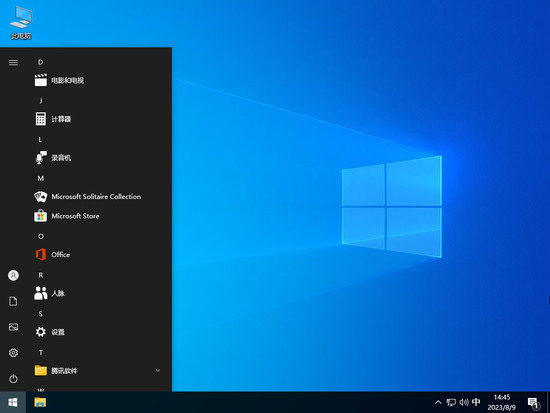Image resolution: width=550 pixels, height=413 pixels.
Task: Click the letter R section header
Action: point(41,275)
